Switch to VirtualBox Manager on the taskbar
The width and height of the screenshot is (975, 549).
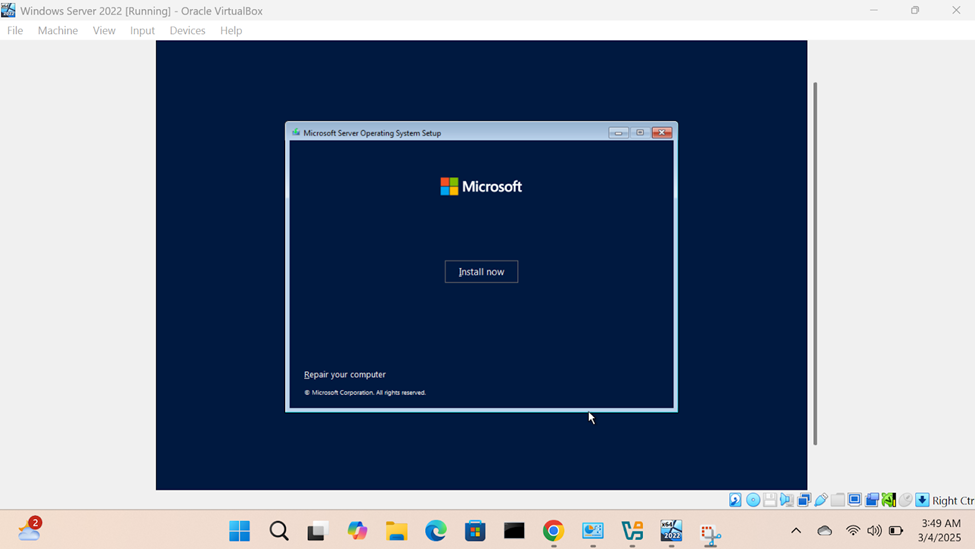pyautogui.click(x=632, y=531)
